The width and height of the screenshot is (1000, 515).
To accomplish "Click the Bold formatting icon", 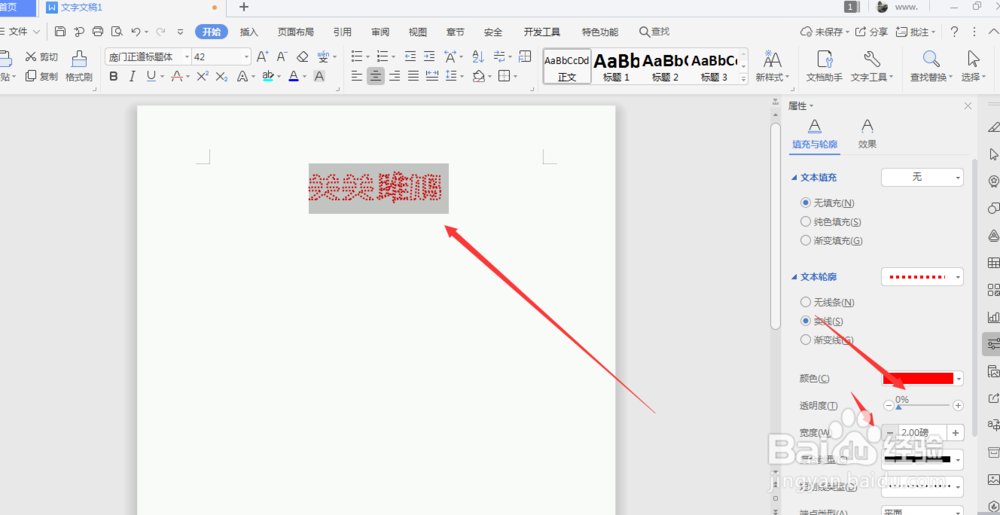I will point(114,76).
